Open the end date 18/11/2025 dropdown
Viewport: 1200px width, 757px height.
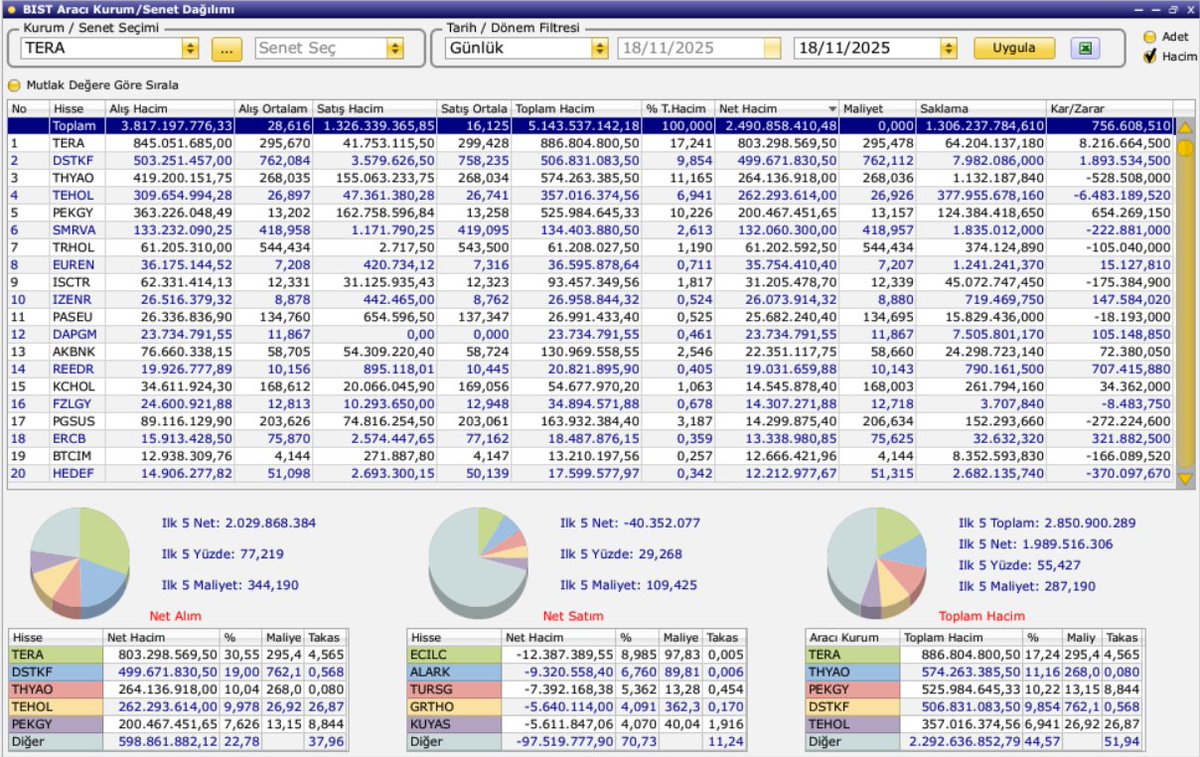pos(948,48)
